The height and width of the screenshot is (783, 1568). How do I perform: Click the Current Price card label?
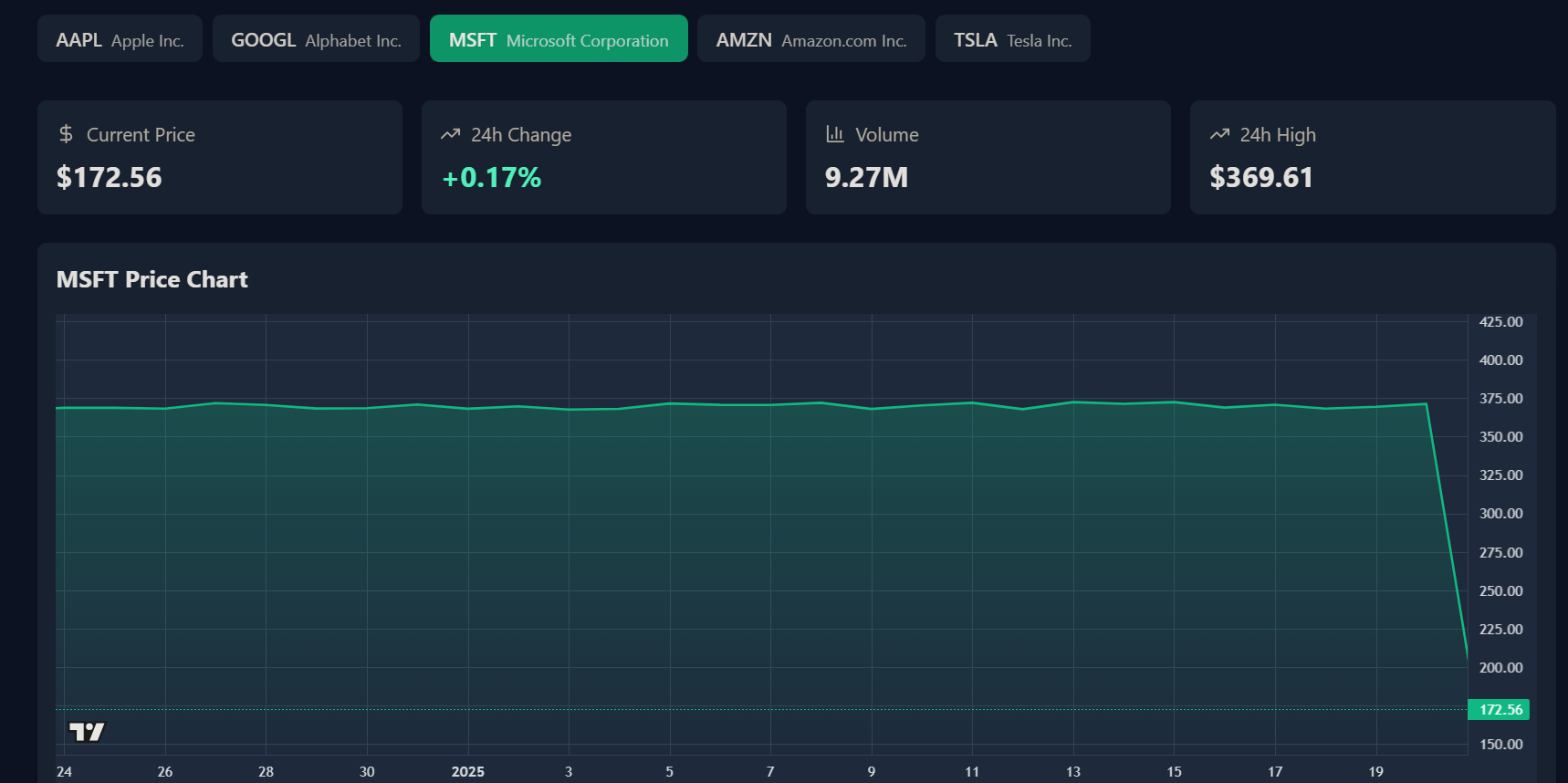click(x=141, y=135)
